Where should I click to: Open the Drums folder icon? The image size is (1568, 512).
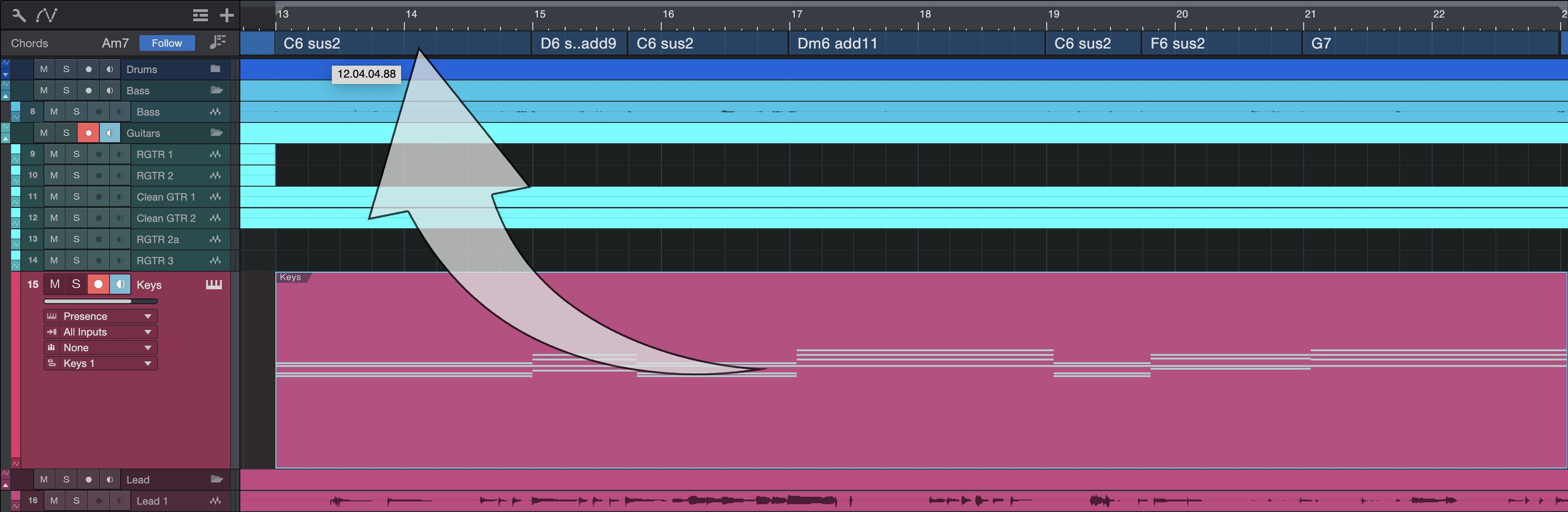[x=215, y=69]
